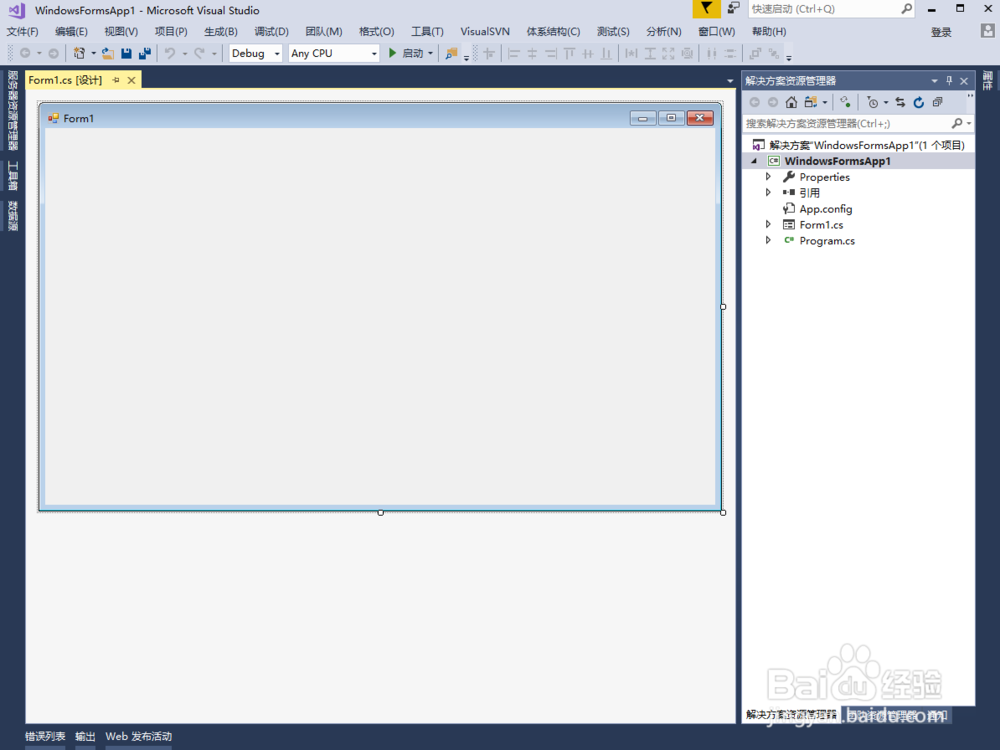Open the 输出 bottom tab
The height and width of the screenshot is (750, 1000).
pyautogui.click(x=85, y=736)
